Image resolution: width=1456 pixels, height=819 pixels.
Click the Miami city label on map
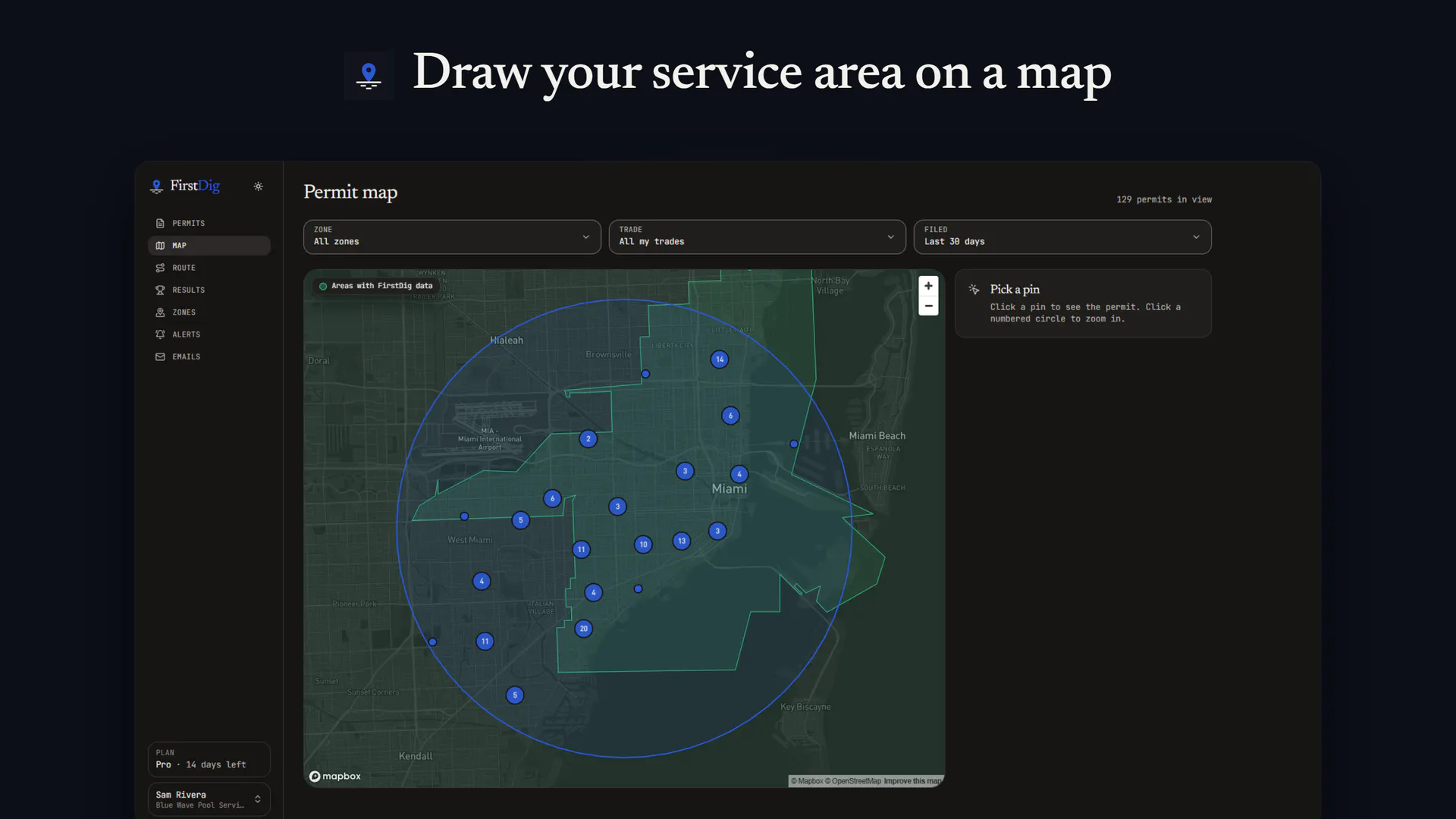click(x=729, y=489)
